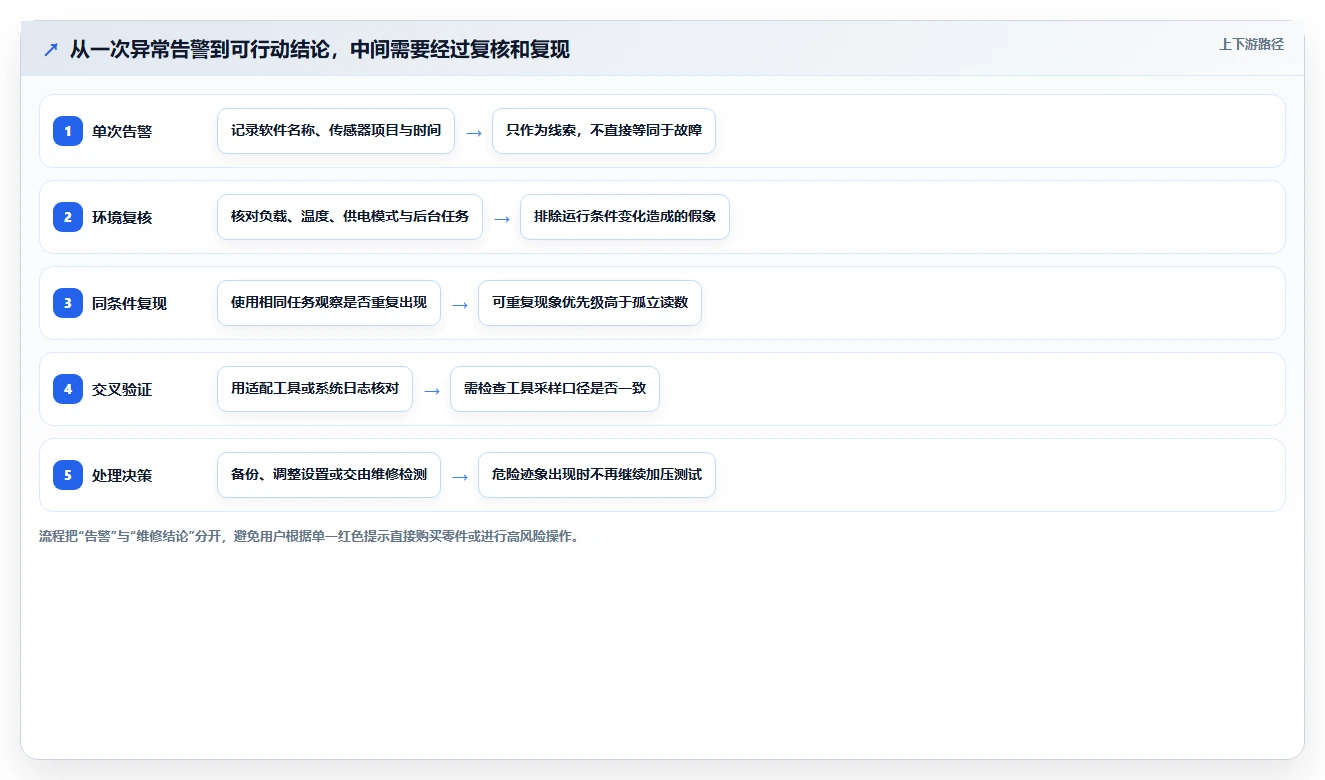Click the 核对负载、温度、供电模式与后台任务 box

point(350,217)
